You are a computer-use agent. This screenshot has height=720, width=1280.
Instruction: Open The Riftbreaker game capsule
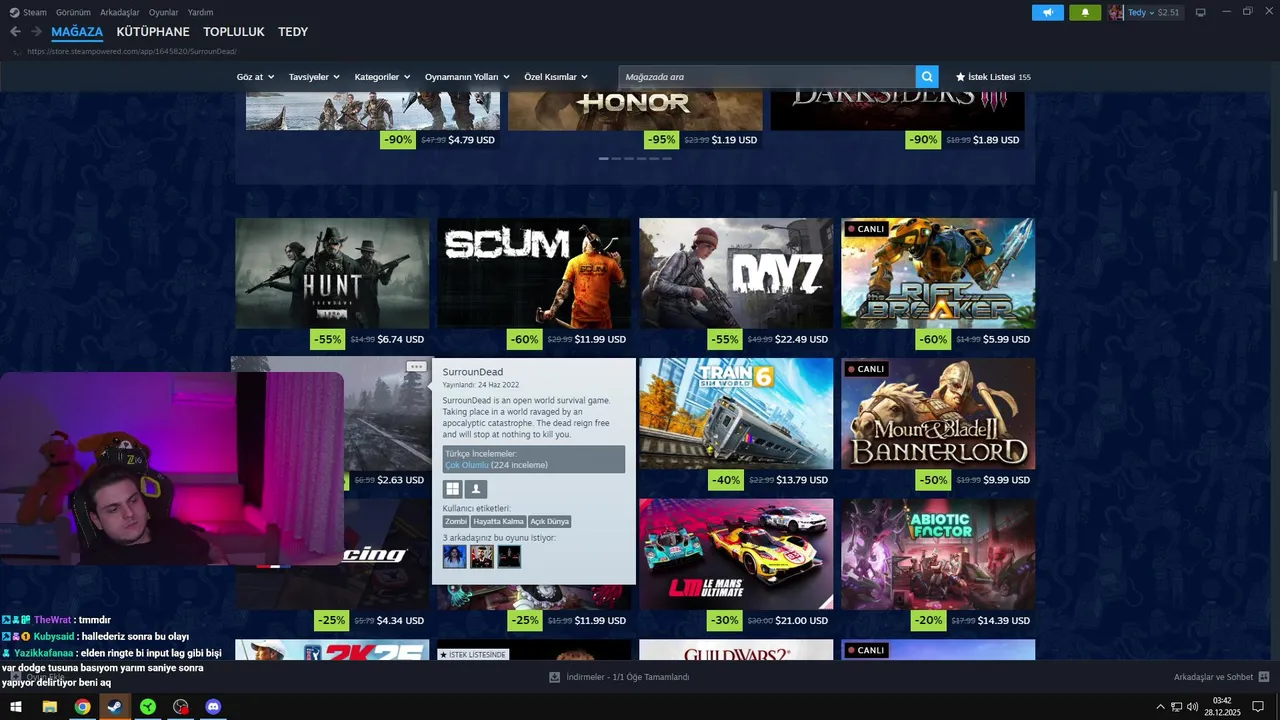point(938,273)
